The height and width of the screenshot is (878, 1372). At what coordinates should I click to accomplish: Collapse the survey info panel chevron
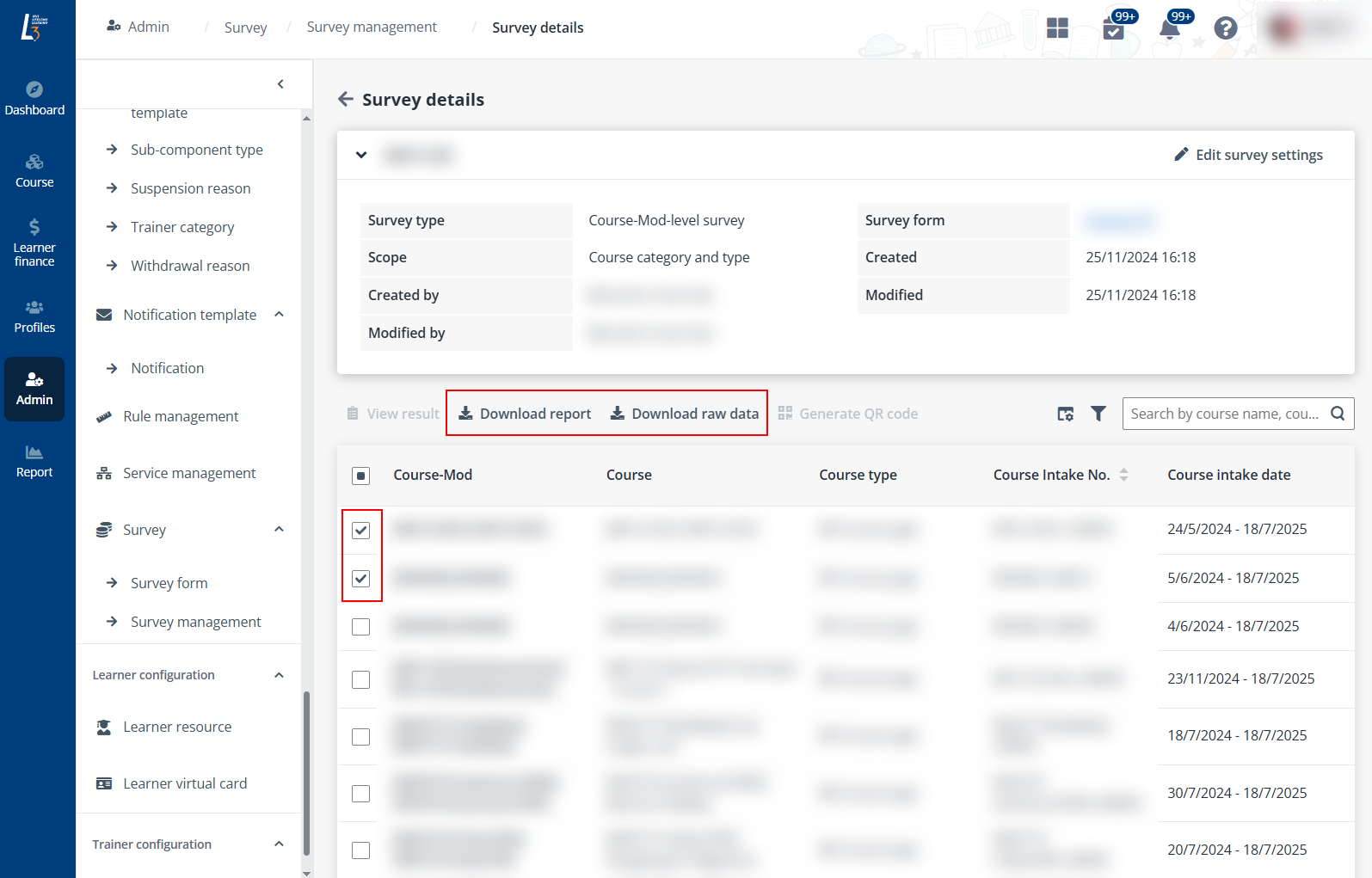[x=361, y=155]
